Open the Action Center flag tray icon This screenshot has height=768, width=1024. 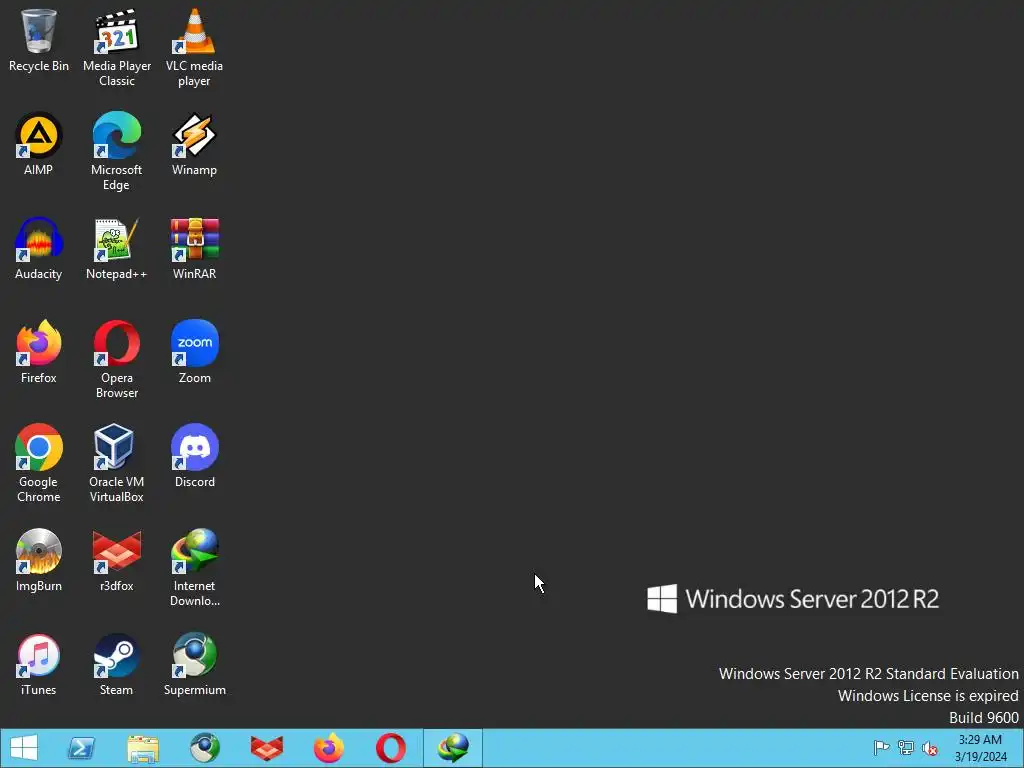881,748
